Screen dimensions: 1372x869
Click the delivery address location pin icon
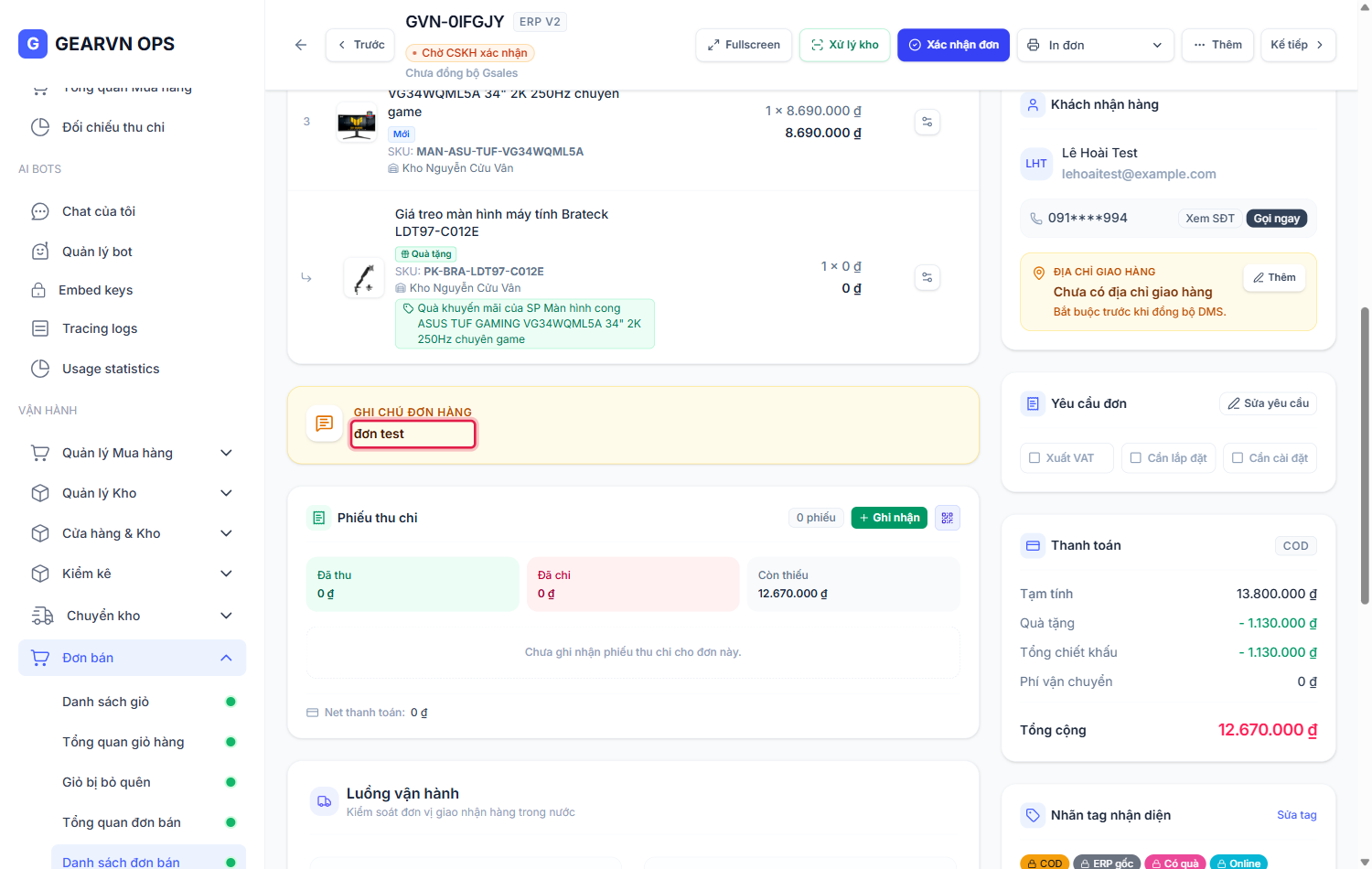(x=1038, y=273)
